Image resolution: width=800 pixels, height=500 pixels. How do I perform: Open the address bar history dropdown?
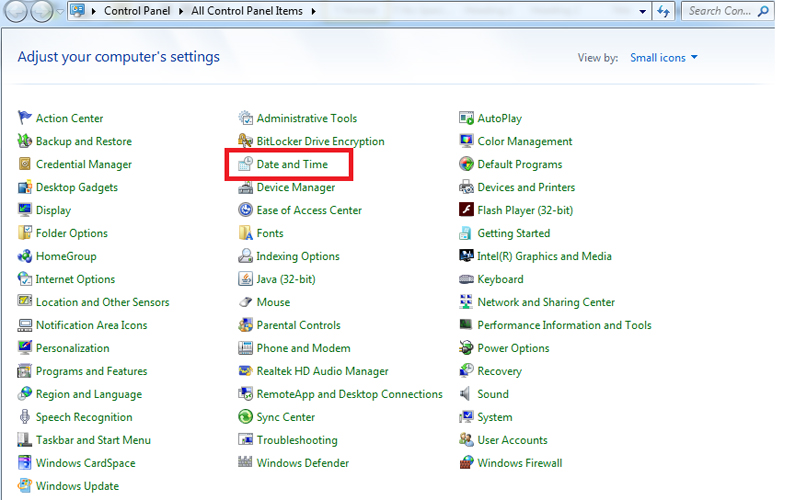pyautogui.click(x=641, y=11)
